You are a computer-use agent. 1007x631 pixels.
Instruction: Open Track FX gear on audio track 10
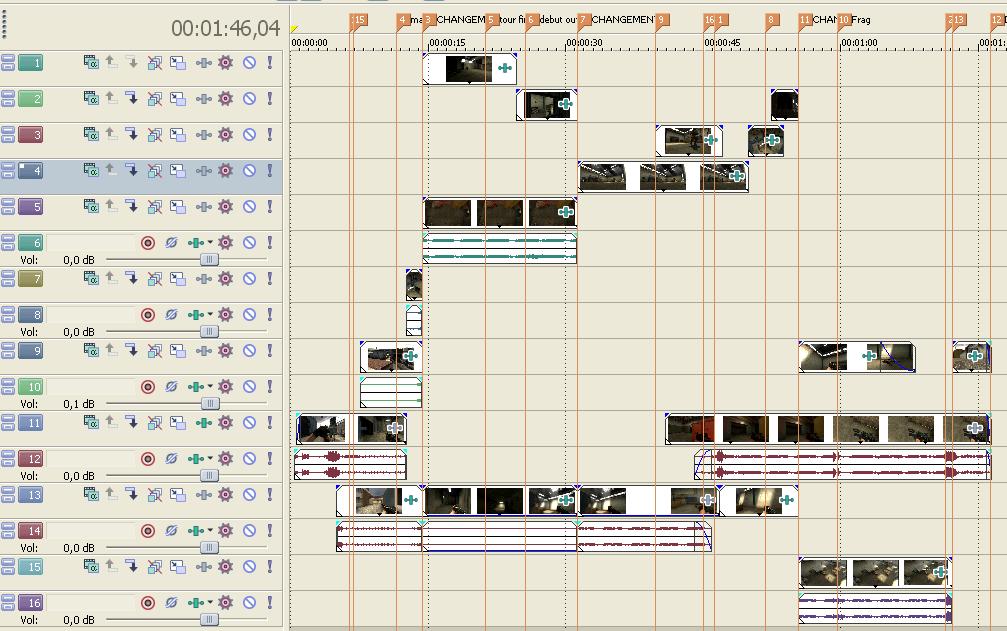click(225, 386)
